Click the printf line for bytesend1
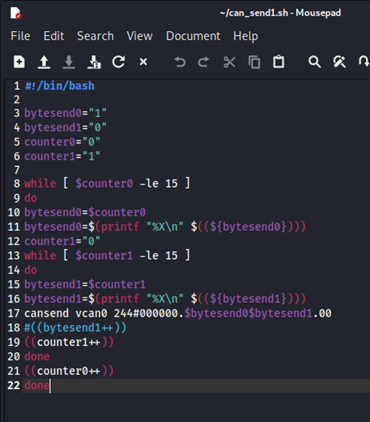Viewport: 370px width, 422px height. 165,299
